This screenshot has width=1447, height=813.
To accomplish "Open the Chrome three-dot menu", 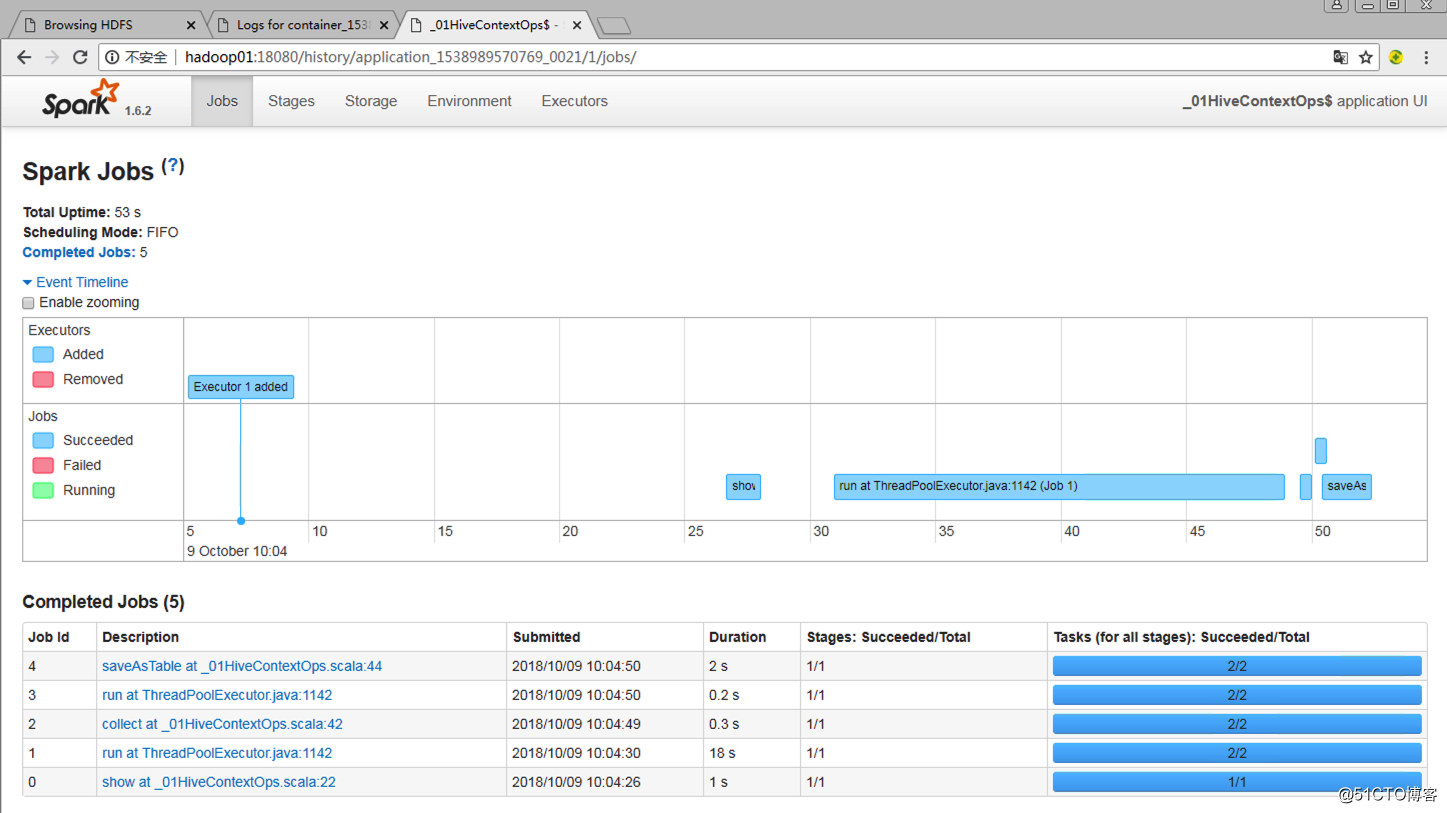I will click(x=1426, y=57).
